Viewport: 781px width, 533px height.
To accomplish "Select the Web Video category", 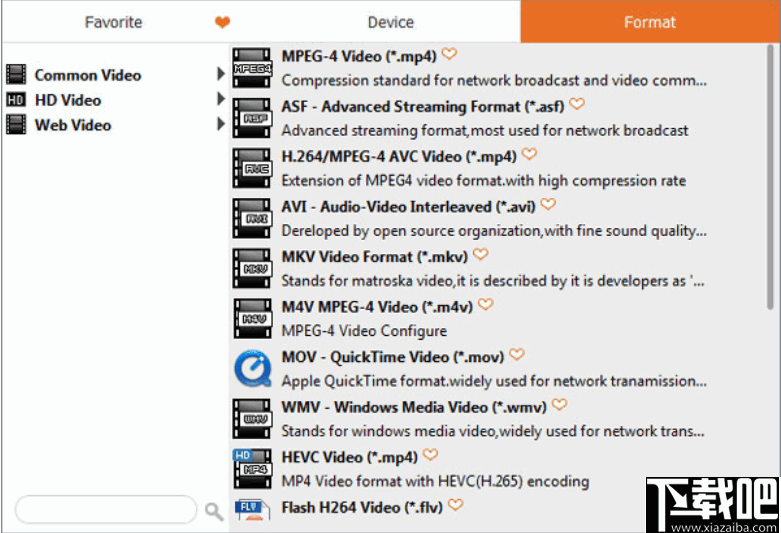I will (73, 125).
